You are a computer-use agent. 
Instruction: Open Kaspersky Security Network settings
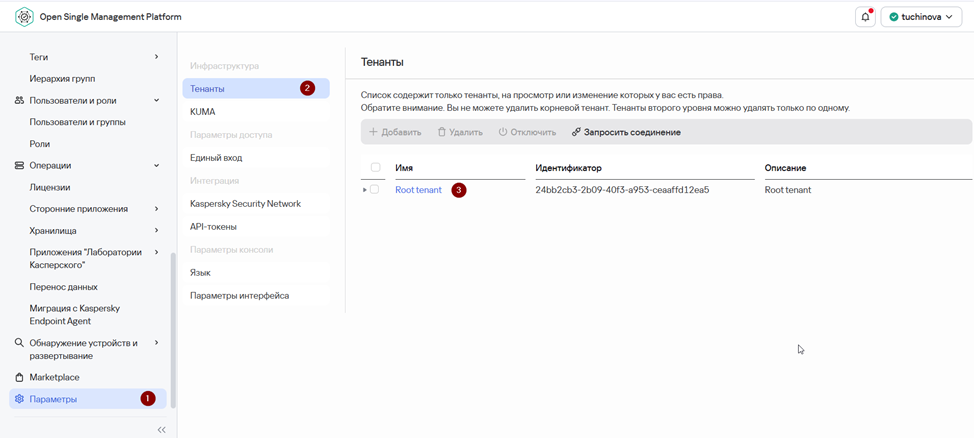(x=256, y=204)
